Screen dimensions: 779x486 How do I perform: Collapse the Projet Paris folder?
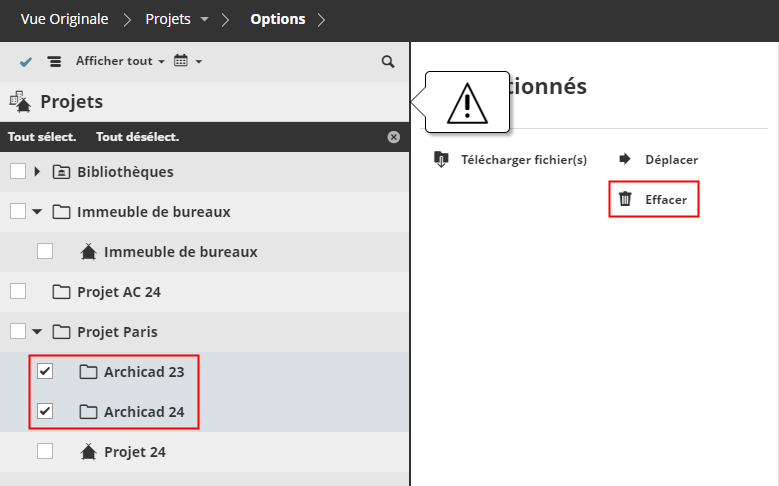tap(38, 332)
